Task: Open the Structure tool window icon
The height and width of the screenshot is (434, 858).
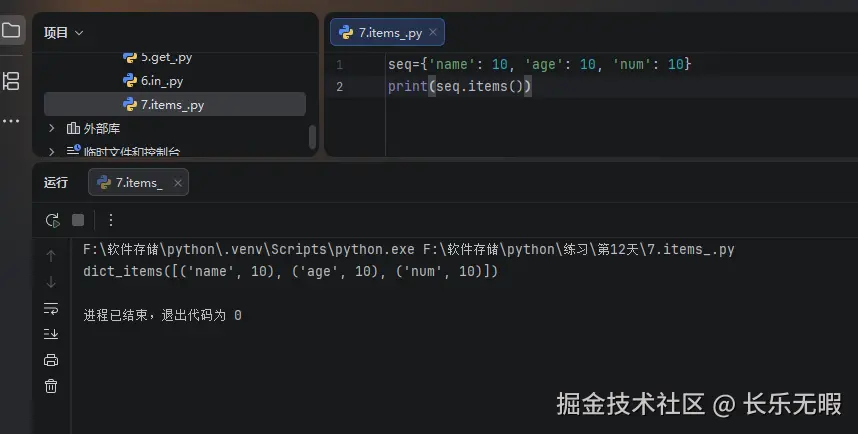Action: pyautogui.click(x=11, y=81)
